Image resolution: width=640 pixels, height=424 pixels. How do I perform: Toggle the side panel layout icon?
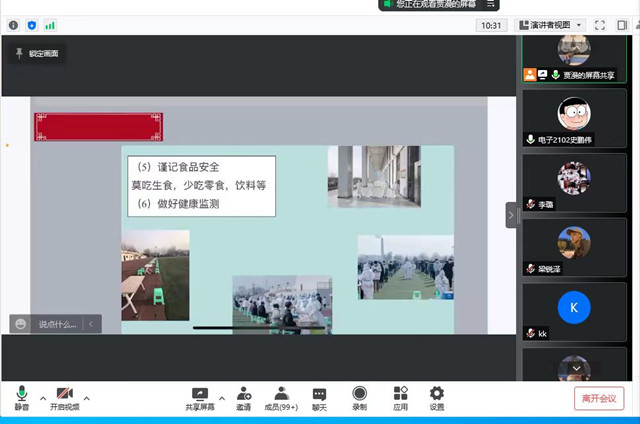pyautogui.click(x=622, y=25)
